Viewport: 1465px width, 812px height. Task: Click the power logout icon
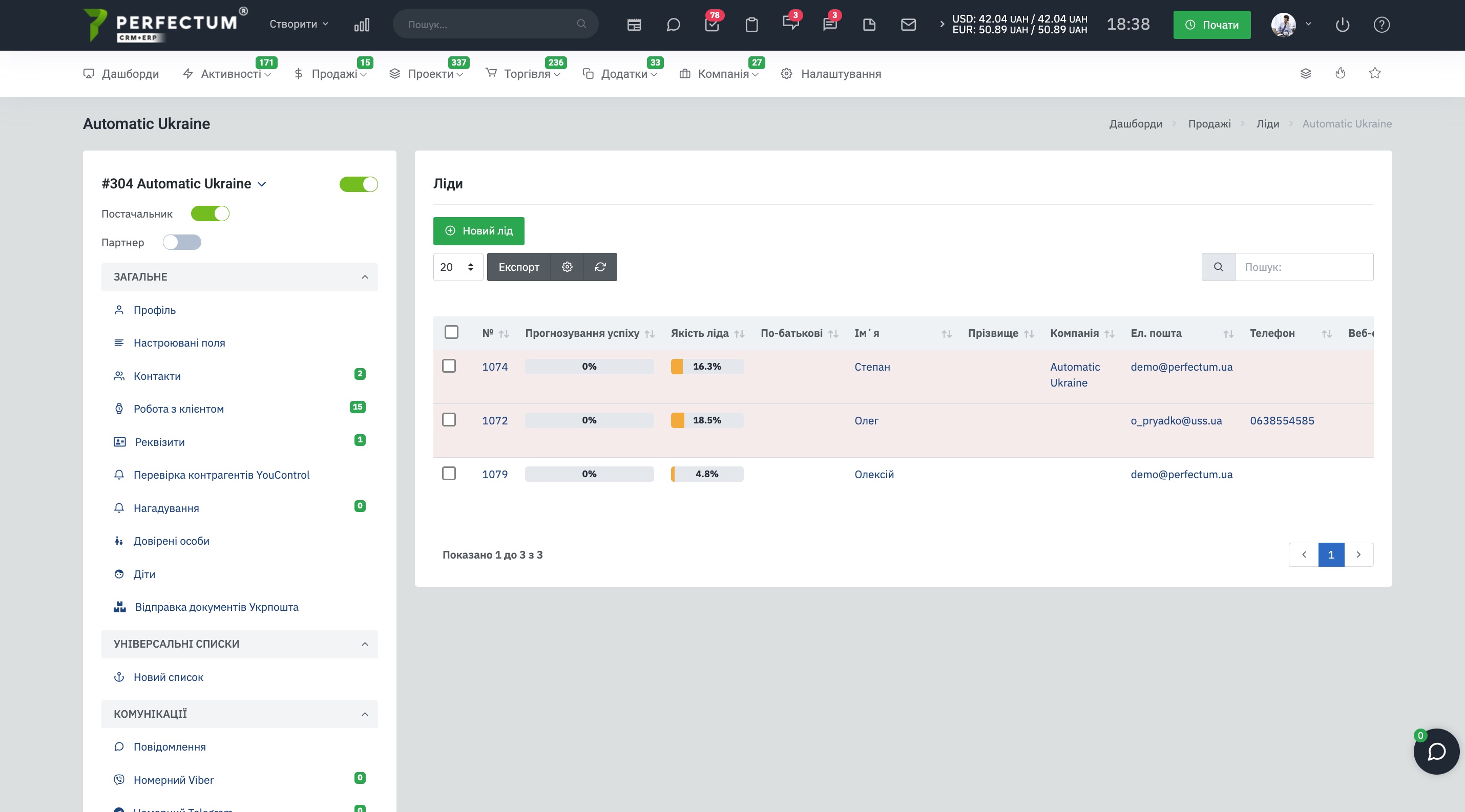point(1342,25)
